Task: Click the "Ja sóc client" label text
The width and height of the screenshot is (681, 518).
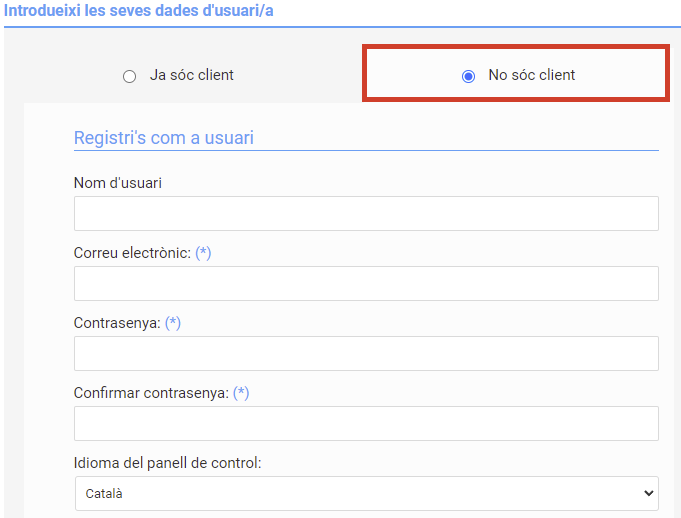Action: pos(192,75)
